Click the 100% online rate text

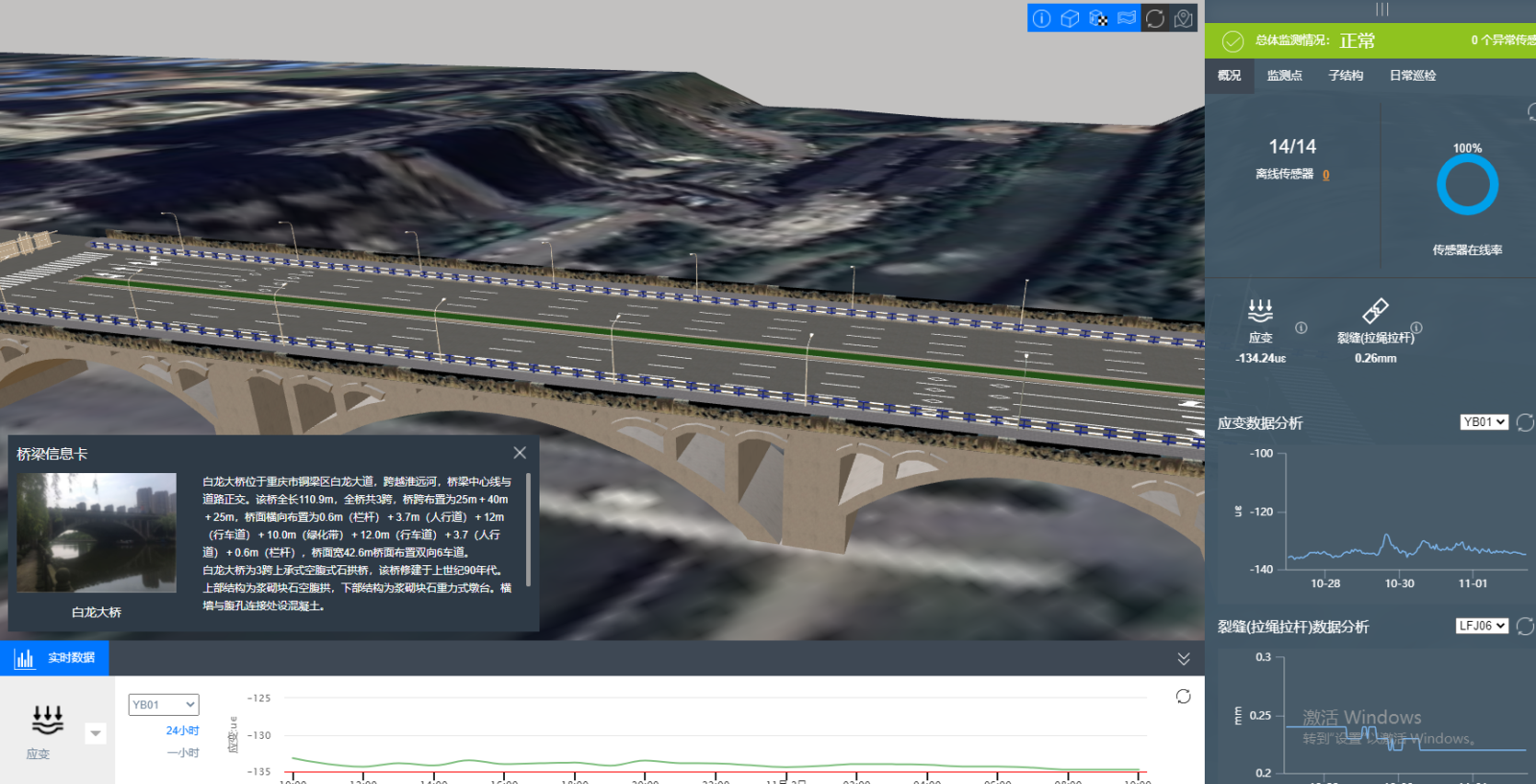(1467, 149)
